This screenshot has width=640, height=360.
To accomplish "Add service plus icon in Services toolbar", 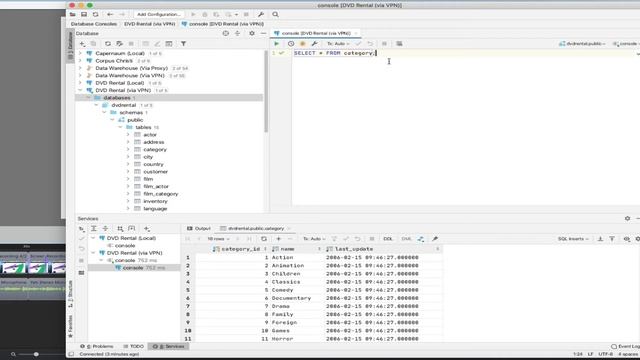I will [x=147, y=229].
